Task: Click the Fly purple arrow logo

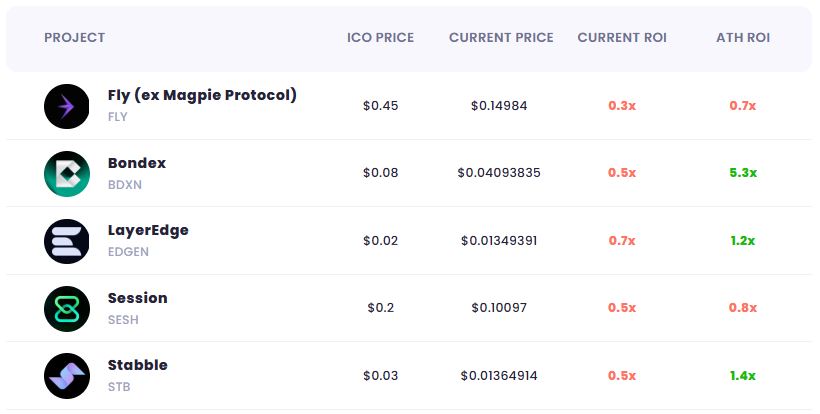Action: coord(67,107)
